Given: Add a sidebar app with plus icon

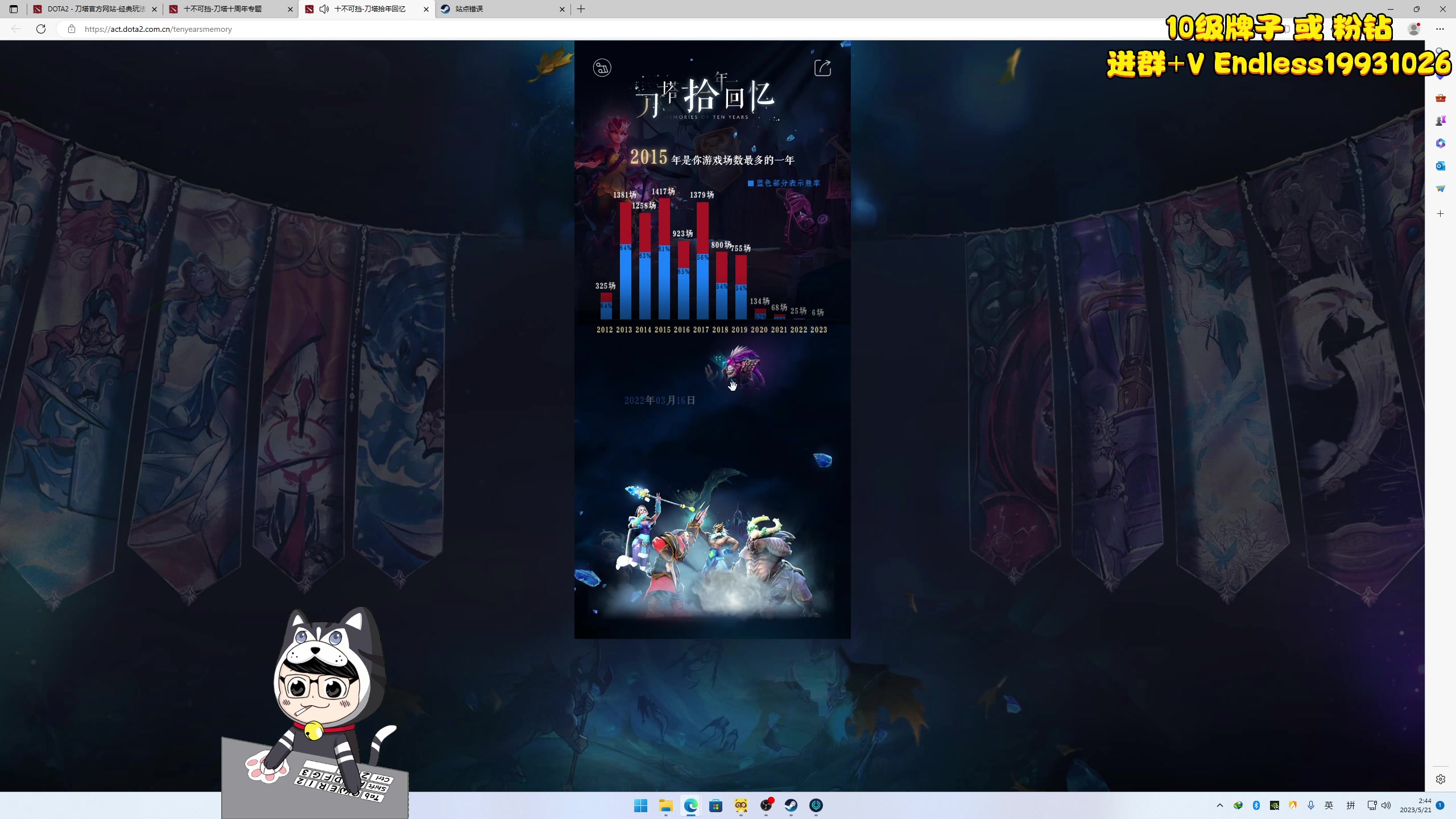Looking at the screenshot, I should (x=1440, y=214).
